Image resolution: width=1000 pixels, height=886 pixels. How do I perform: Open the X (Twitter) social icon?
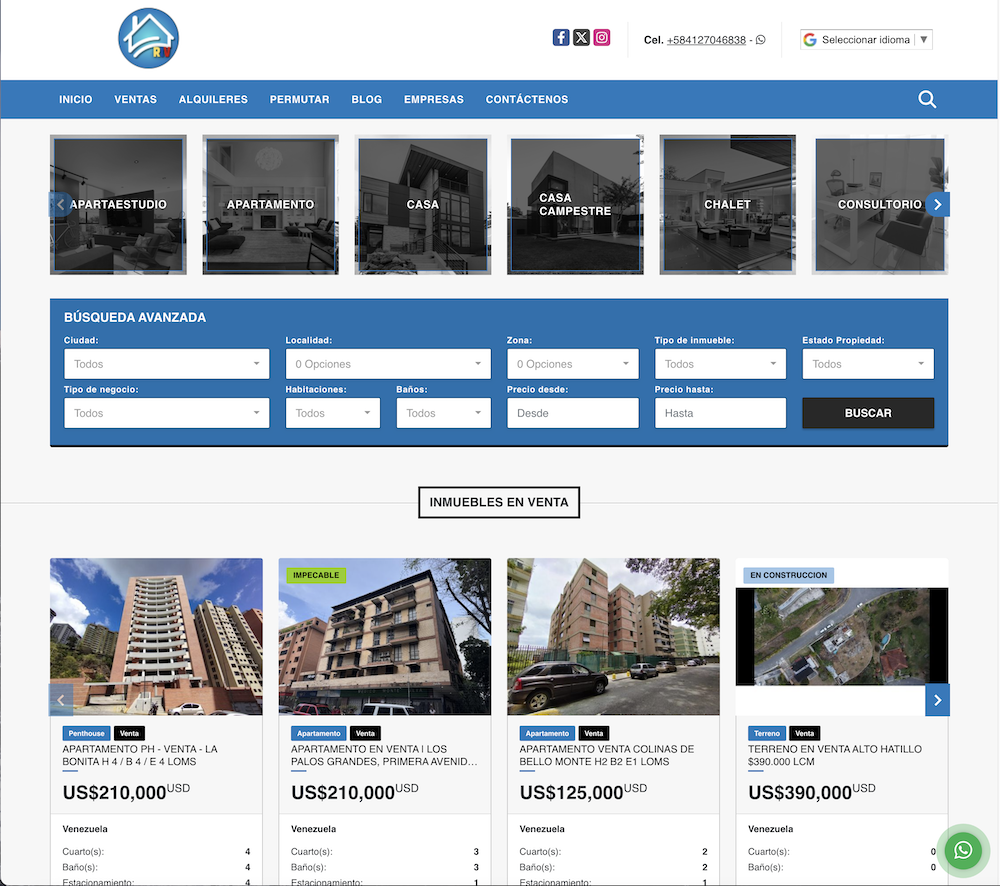tap(581, 37)
